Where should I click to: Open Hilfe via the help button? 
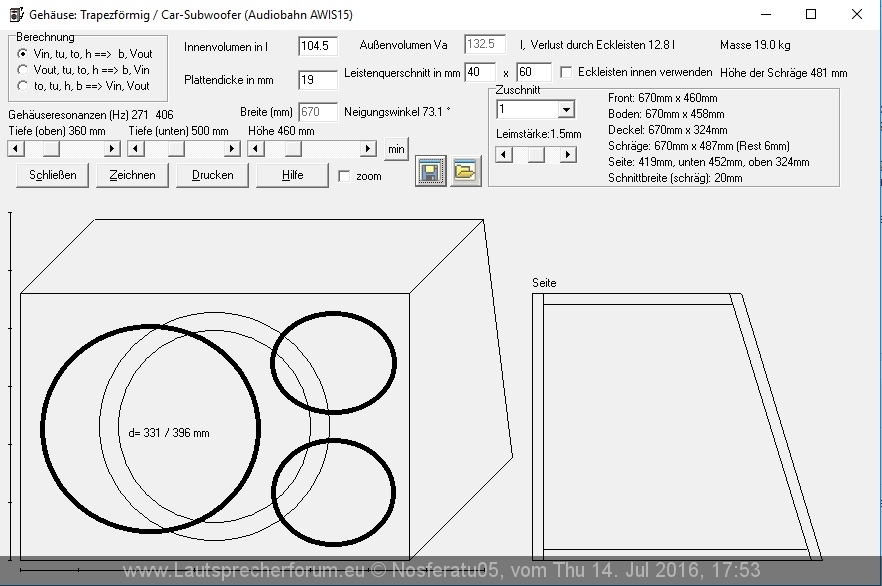(x=292, y=175)
